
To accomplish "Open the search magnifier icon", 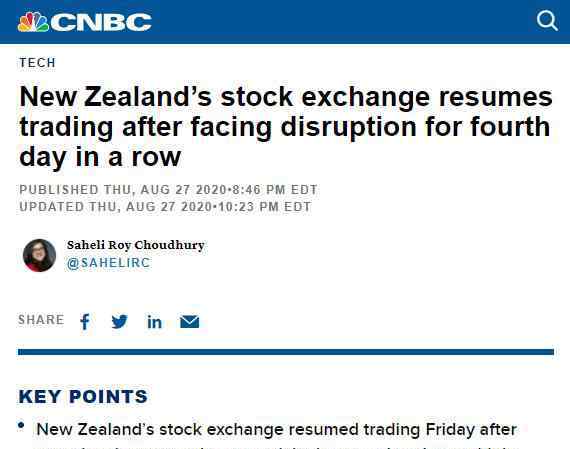I will point(547,20).
